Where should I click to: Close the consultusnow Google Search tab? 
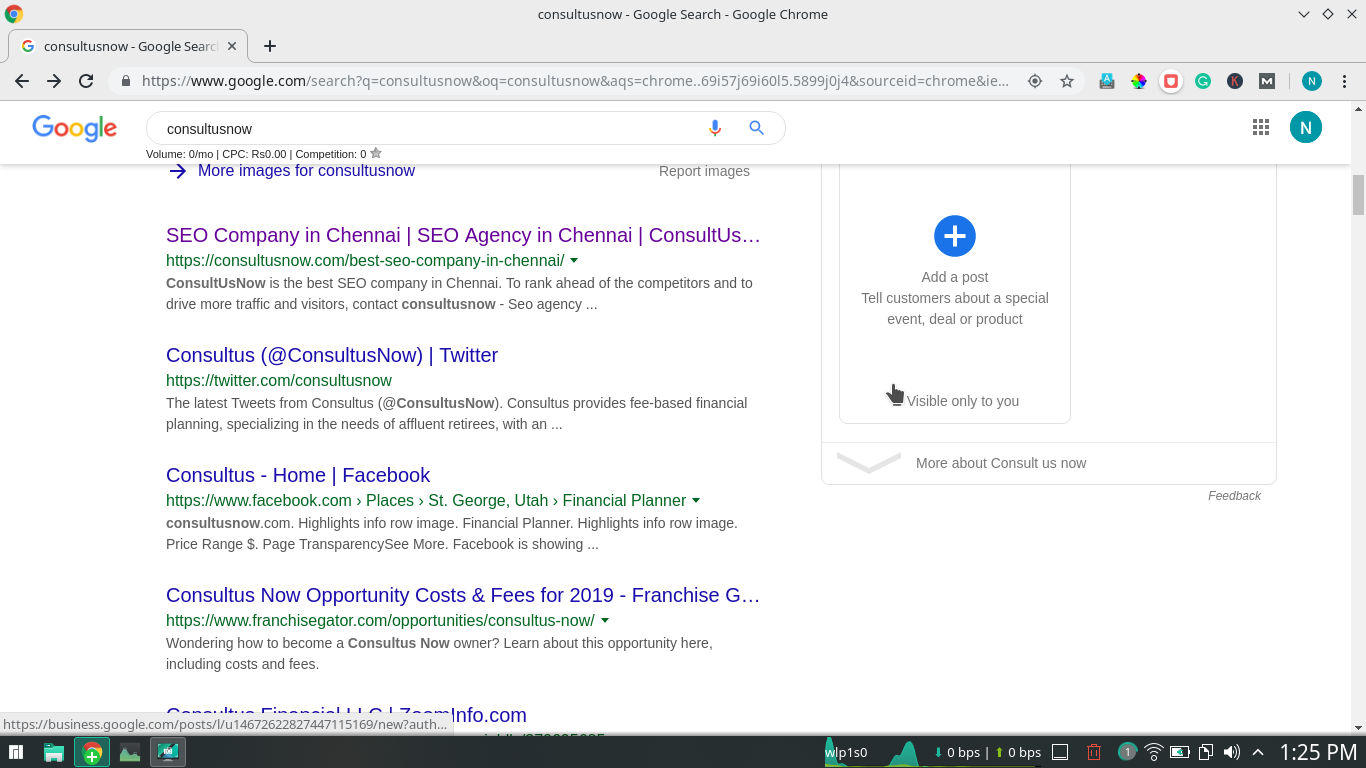point(233,46)
